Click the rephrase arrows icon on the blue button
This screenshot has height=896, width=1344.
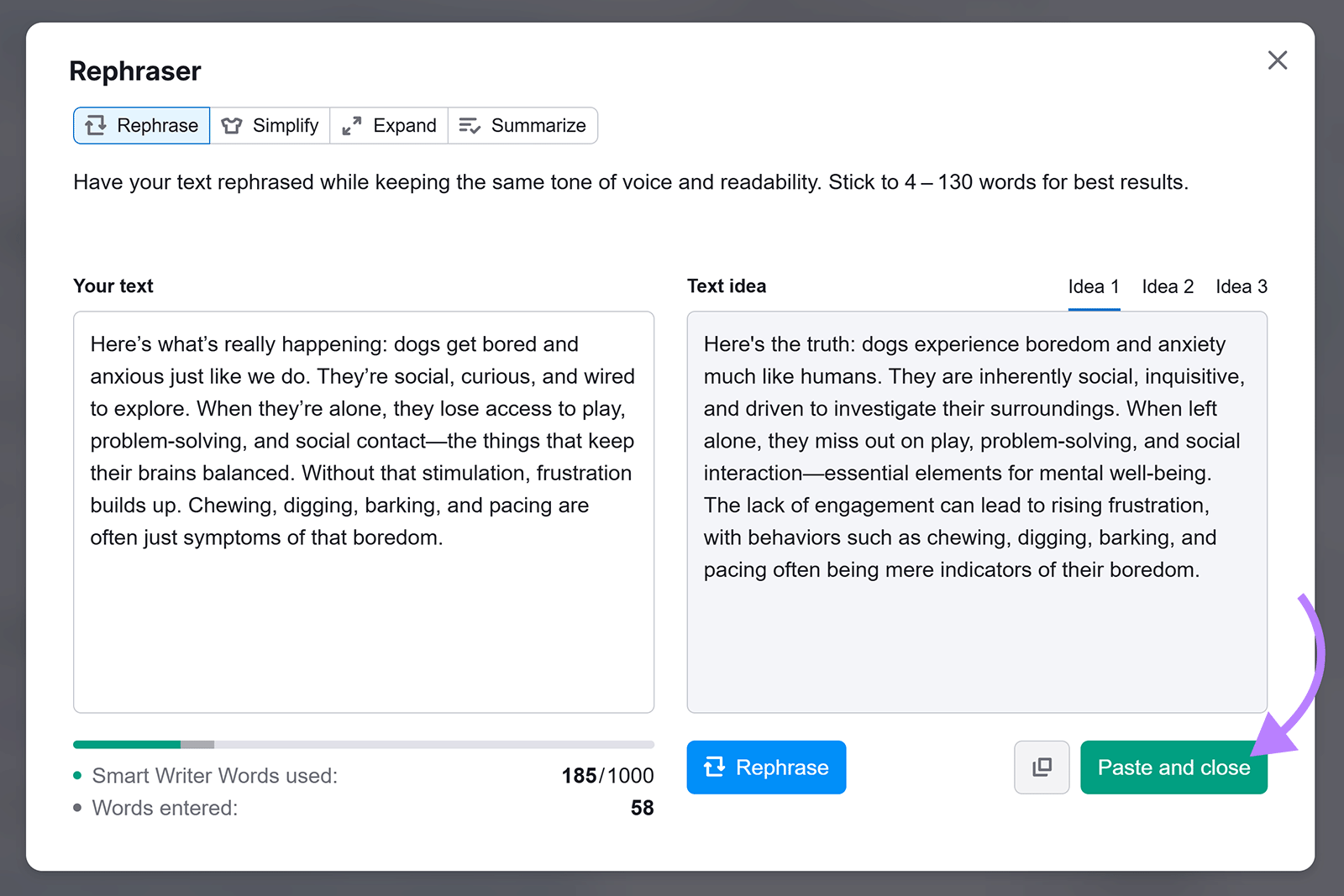click(x=715, y=767)
